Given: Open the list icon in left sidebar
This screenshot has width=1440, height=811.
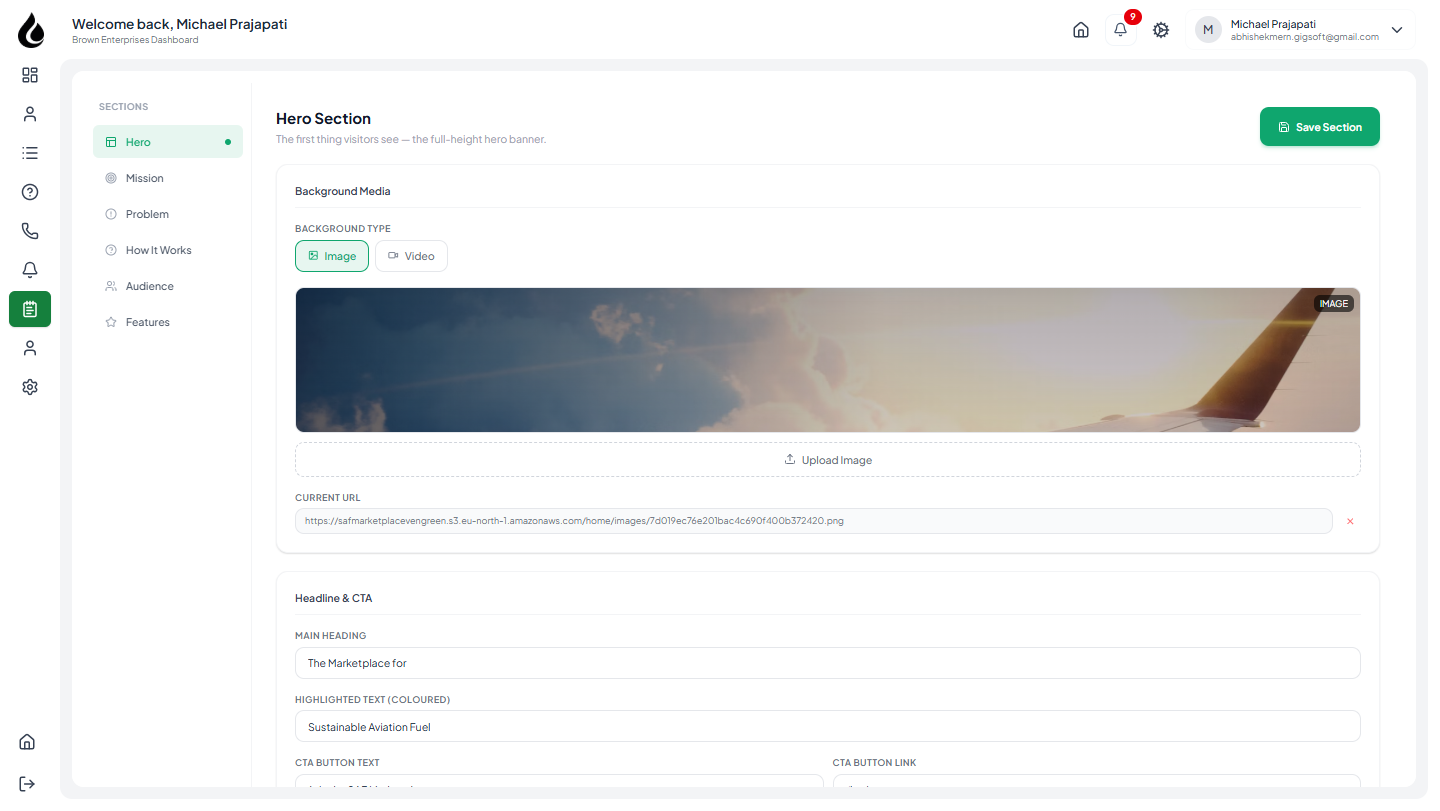Looking at the screenshot, I should (30, 153).
